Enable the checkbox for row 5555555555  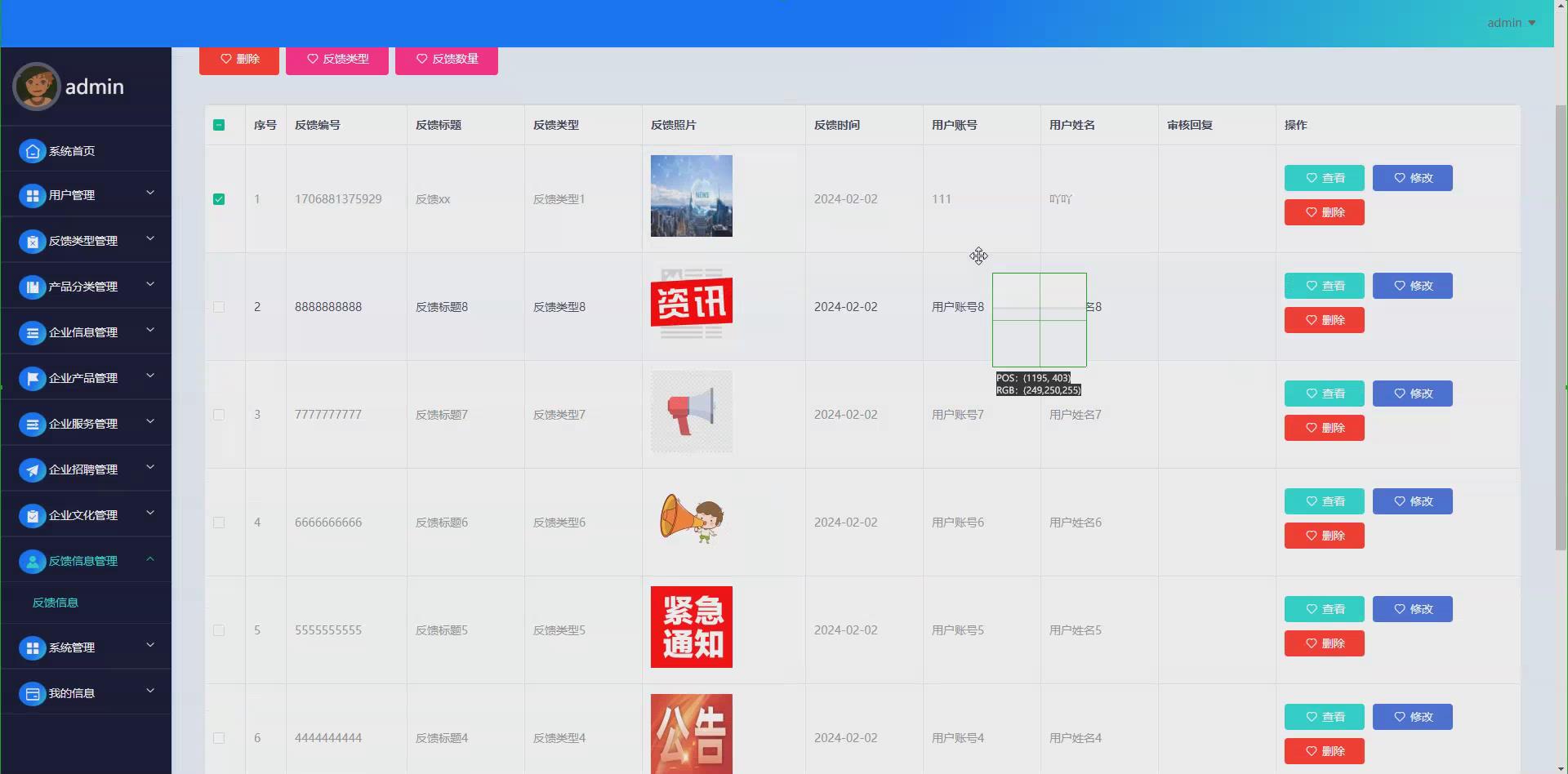coord(218,629)
